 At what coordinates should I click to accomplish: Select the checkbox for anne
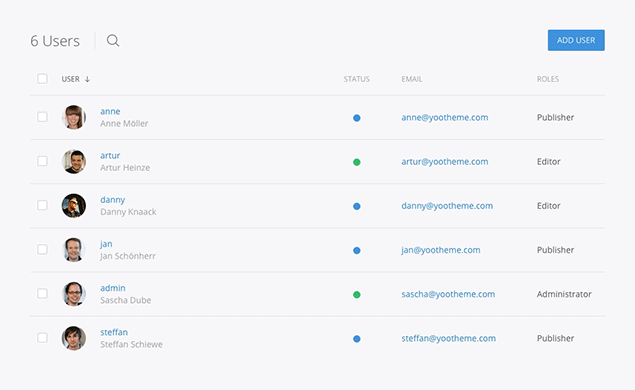(x=42, y=117)
